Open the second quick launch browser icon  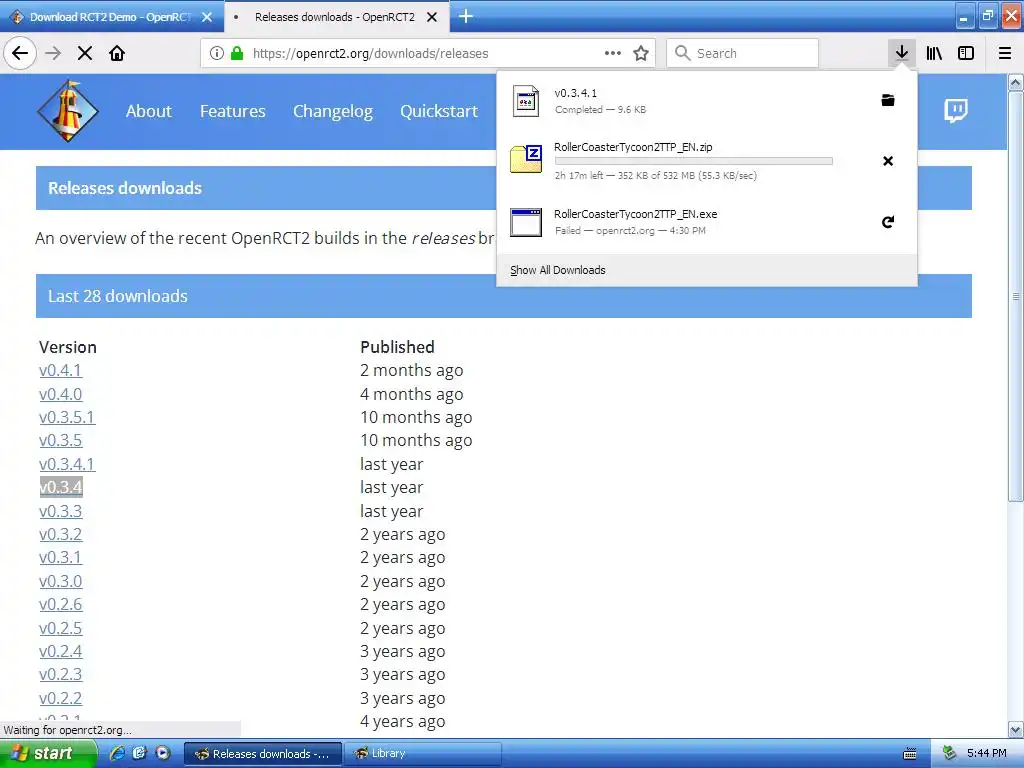(x=140, y=753)
